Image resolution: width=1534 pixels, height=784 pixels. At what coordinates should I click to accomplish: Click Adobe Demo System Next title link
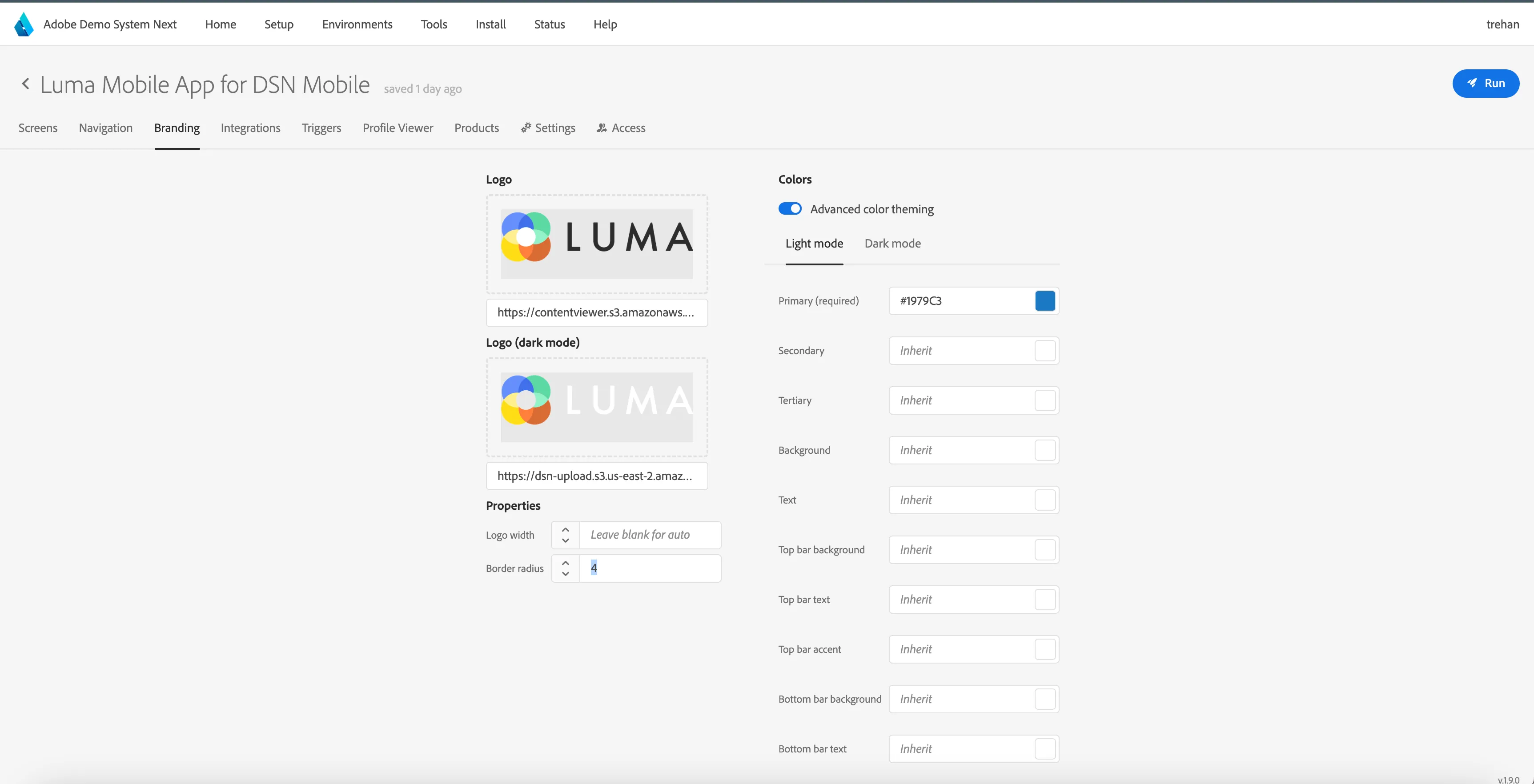109,24
